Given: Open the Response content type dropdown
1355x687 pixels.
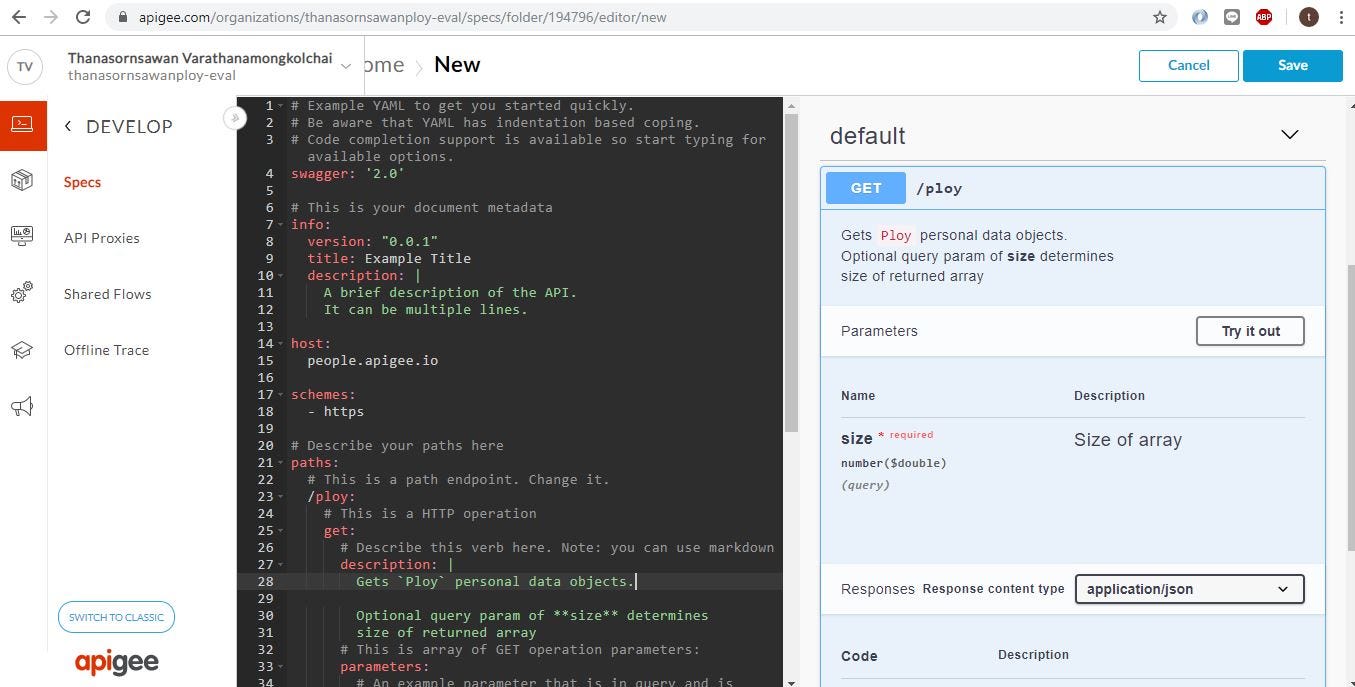Looking at the screenshot, I should [1188, 589].
